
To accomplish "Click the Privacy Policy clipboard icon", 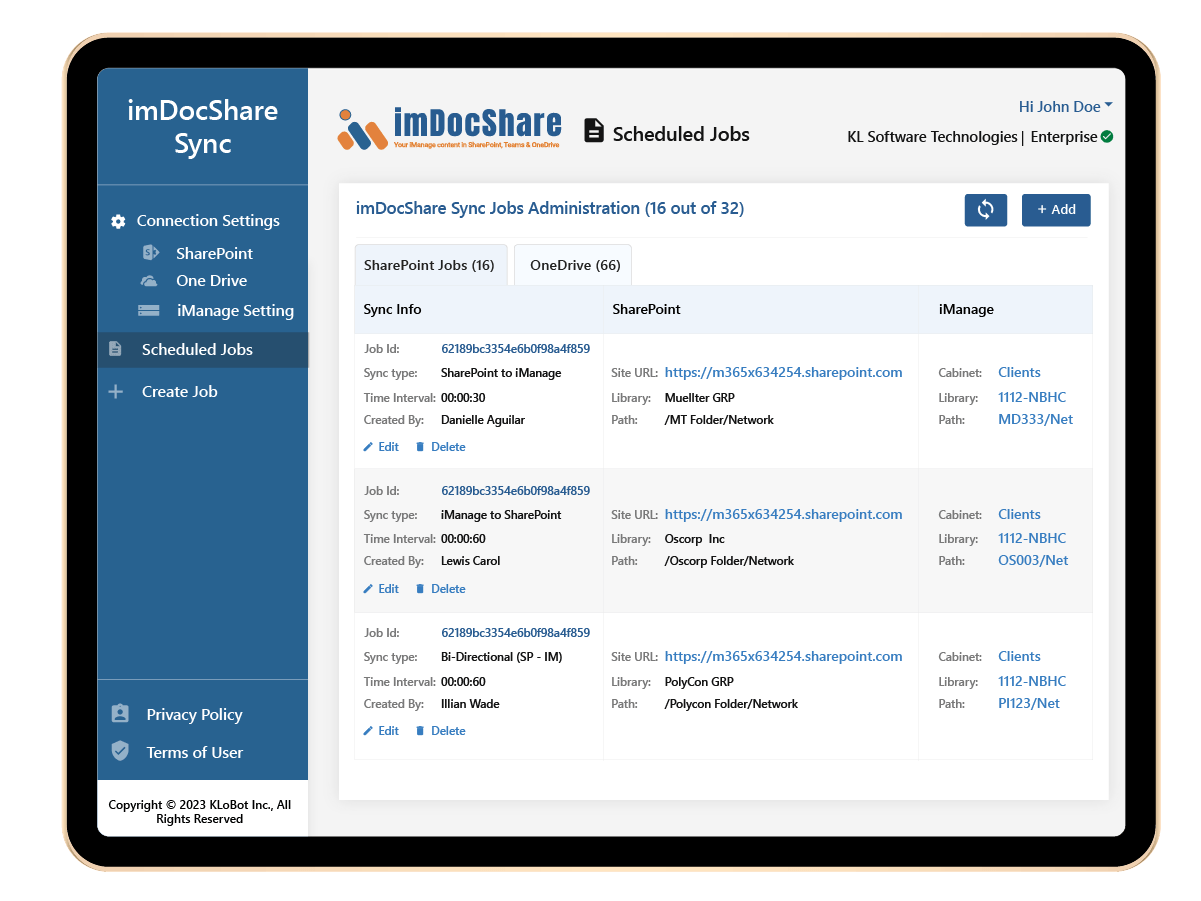I will pos(120,714).
